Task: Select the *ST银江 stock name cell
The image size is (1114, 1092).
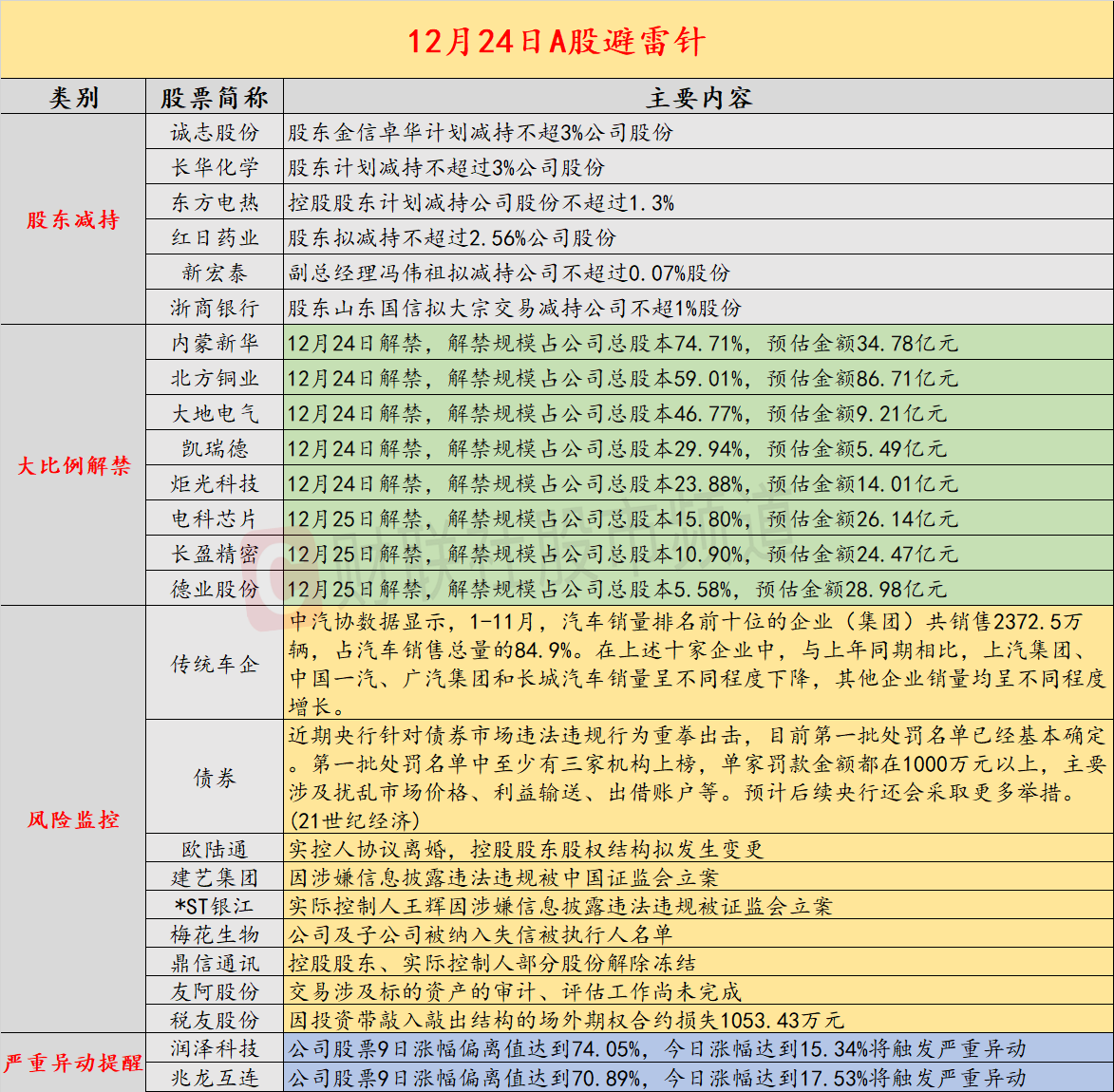Action: tap(215, 906)
